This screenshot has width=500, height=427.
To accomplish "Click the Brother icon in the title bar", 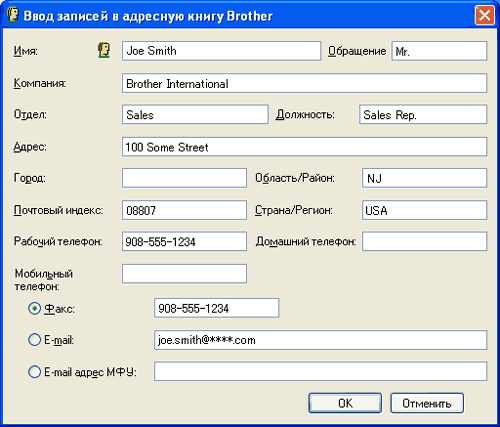I will click(13, 15).
